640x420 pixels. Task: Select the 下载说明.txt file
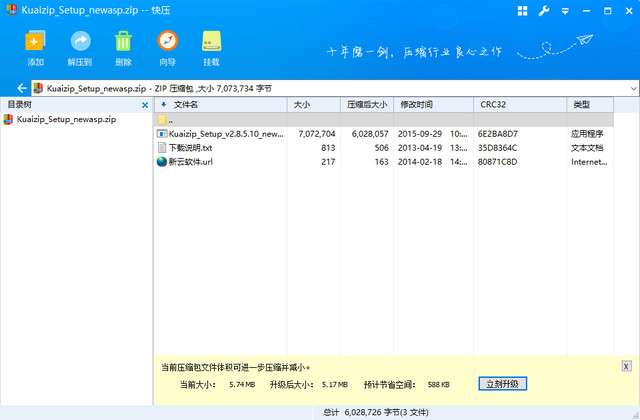click(x=384, y=148)
